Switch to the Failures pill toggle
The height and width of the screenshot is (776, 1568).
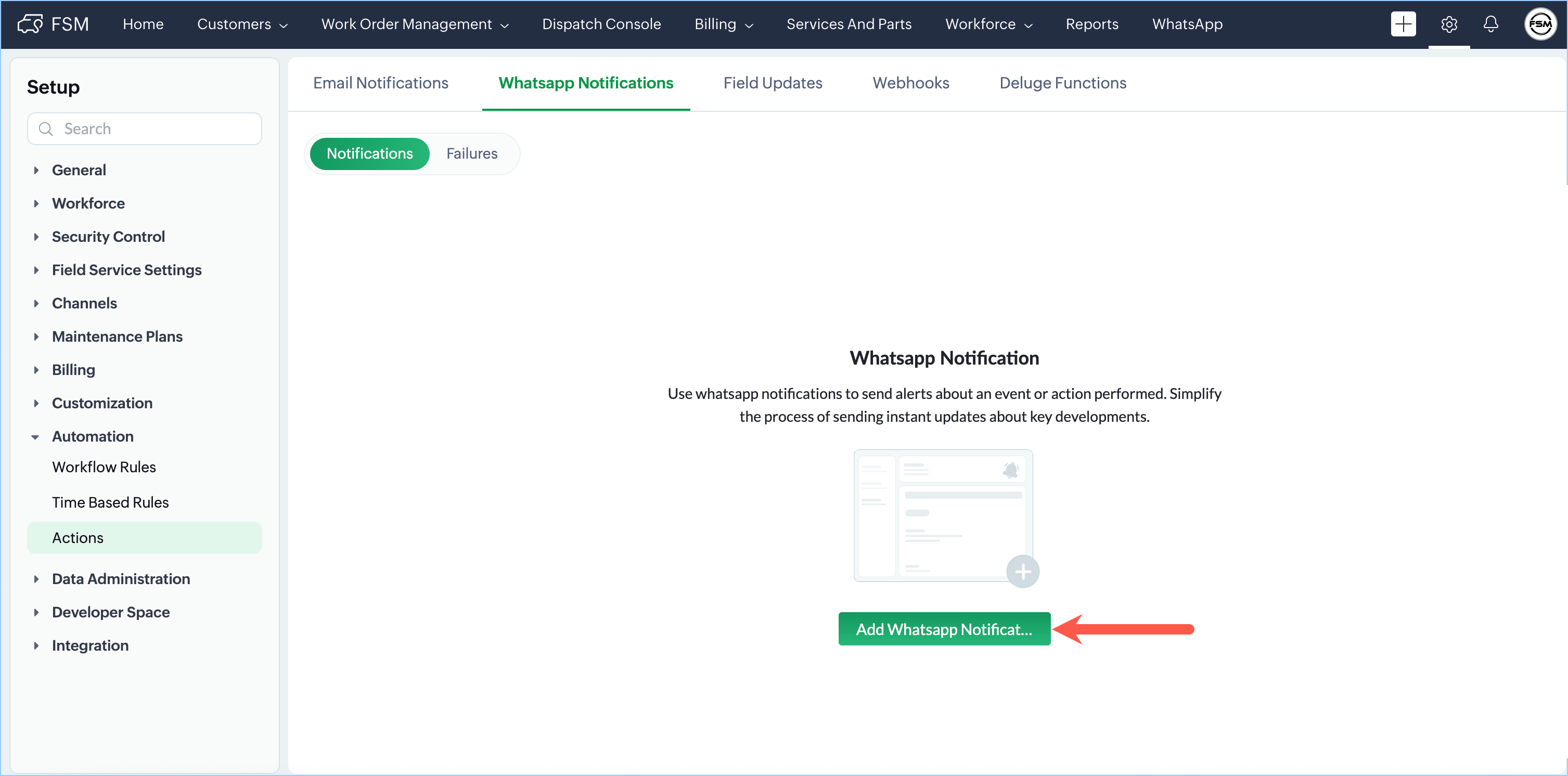(472, 154)
